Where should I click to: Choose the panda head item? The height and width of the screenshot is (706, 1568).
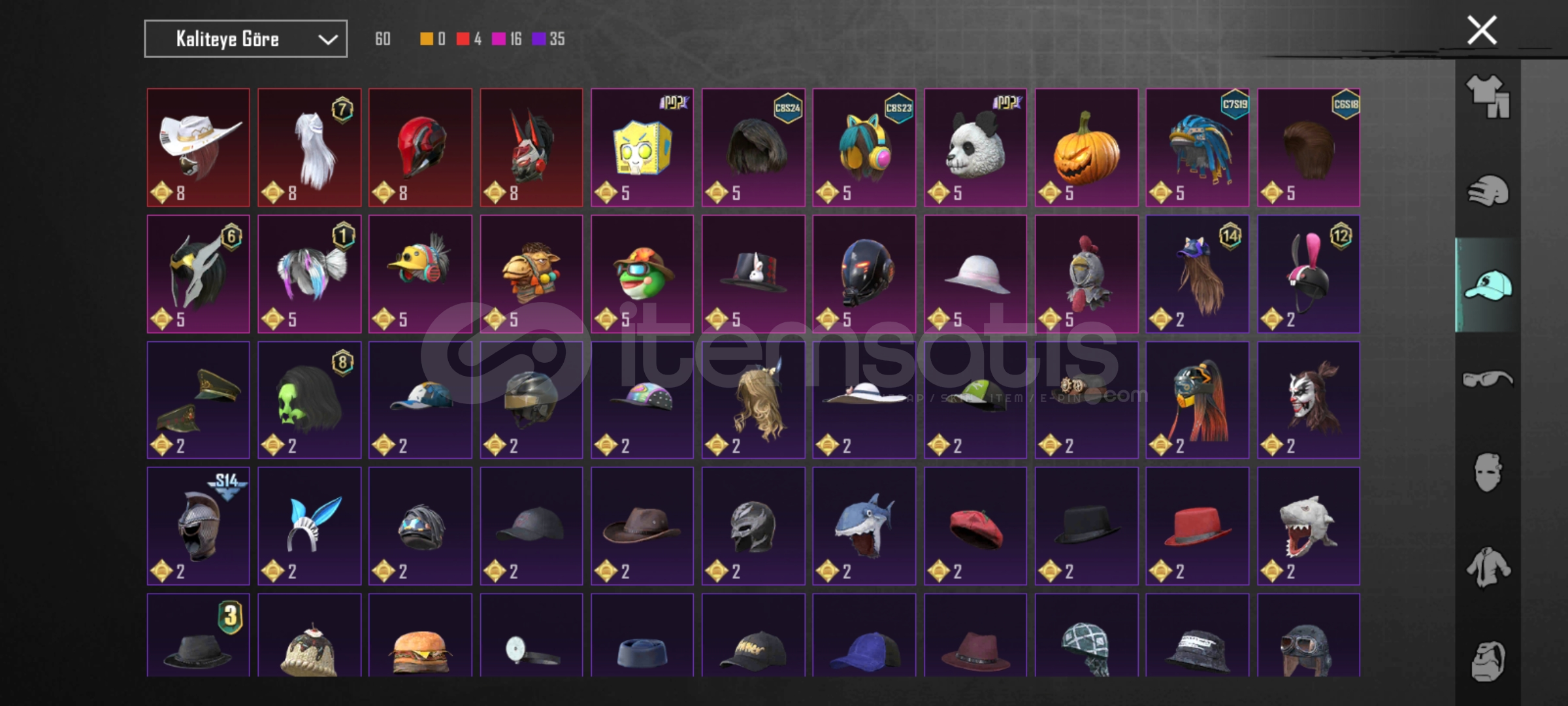click(975, 148)
